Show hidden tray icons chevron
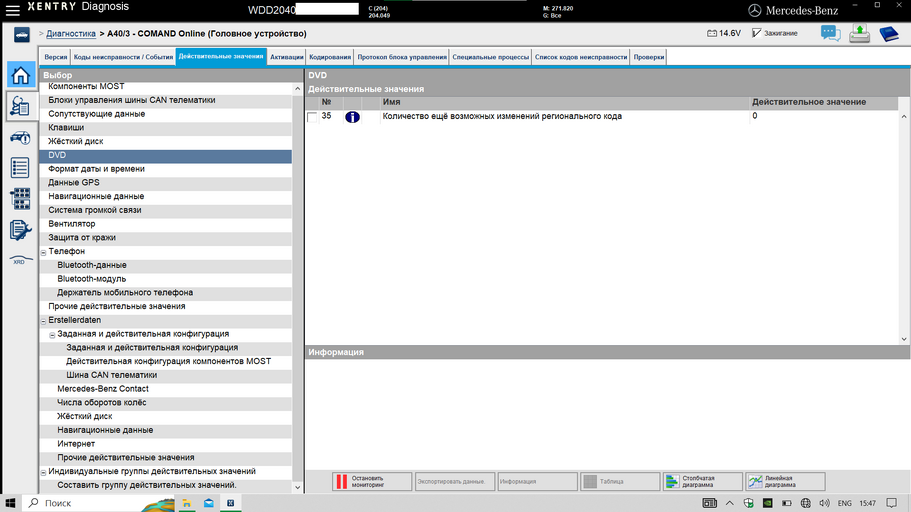This screenshot has height=512, width=911. (730, 503)
